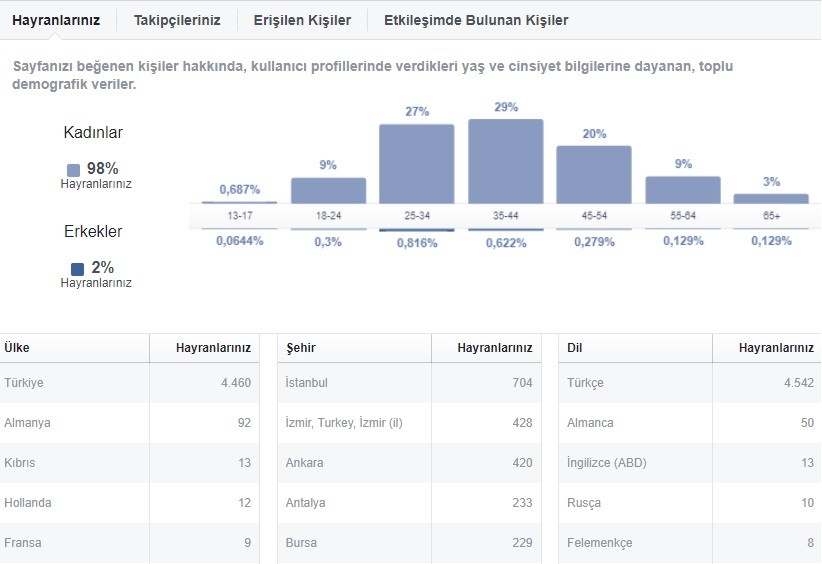Image resolution: width=822 pixels, height=564 pixels.
Task: Open the Erişilen Kişiler tab
Action: coord(302,20)
